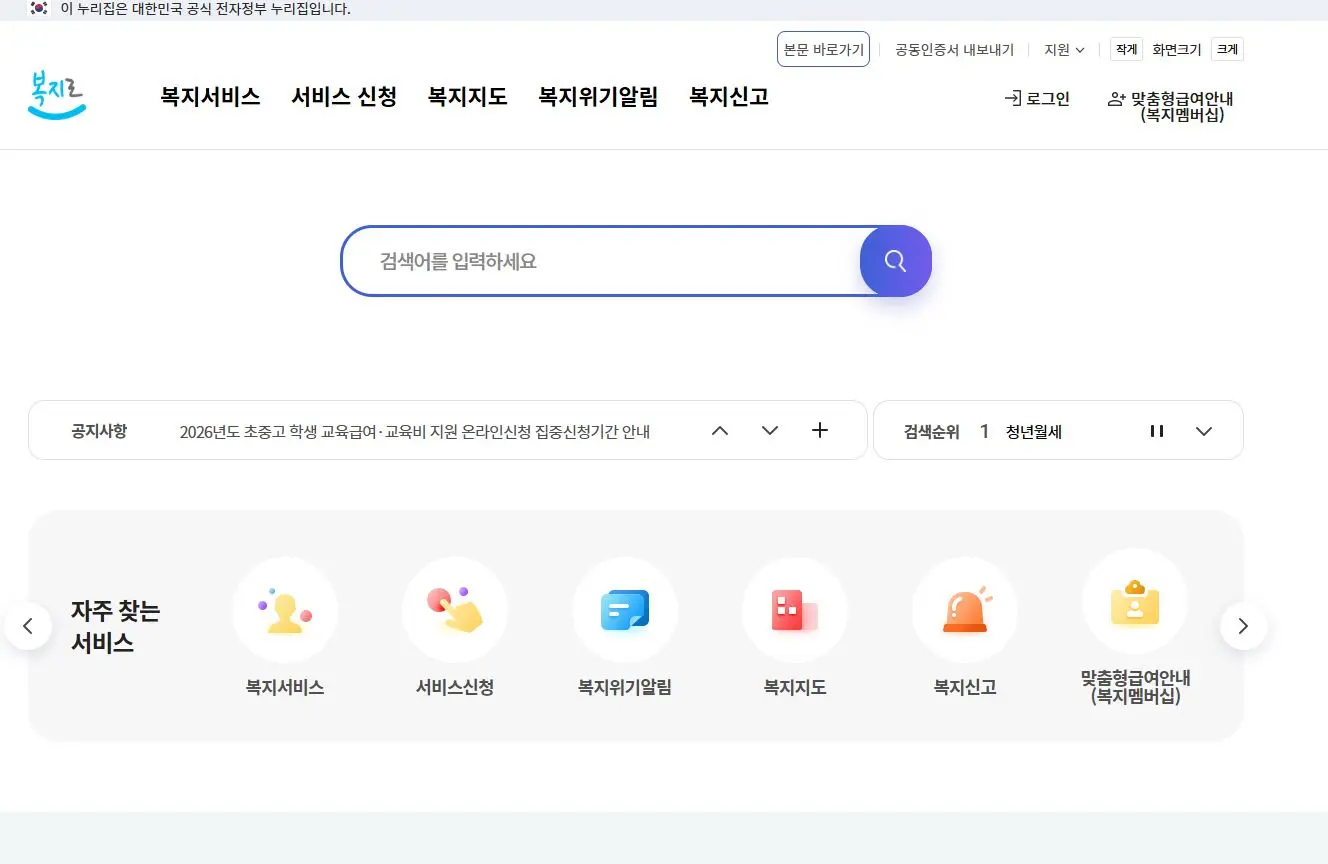The width and height of the screenshot is (1328, 864).
Task: Pause the 검색순위 rotation
Action: 1157,430
